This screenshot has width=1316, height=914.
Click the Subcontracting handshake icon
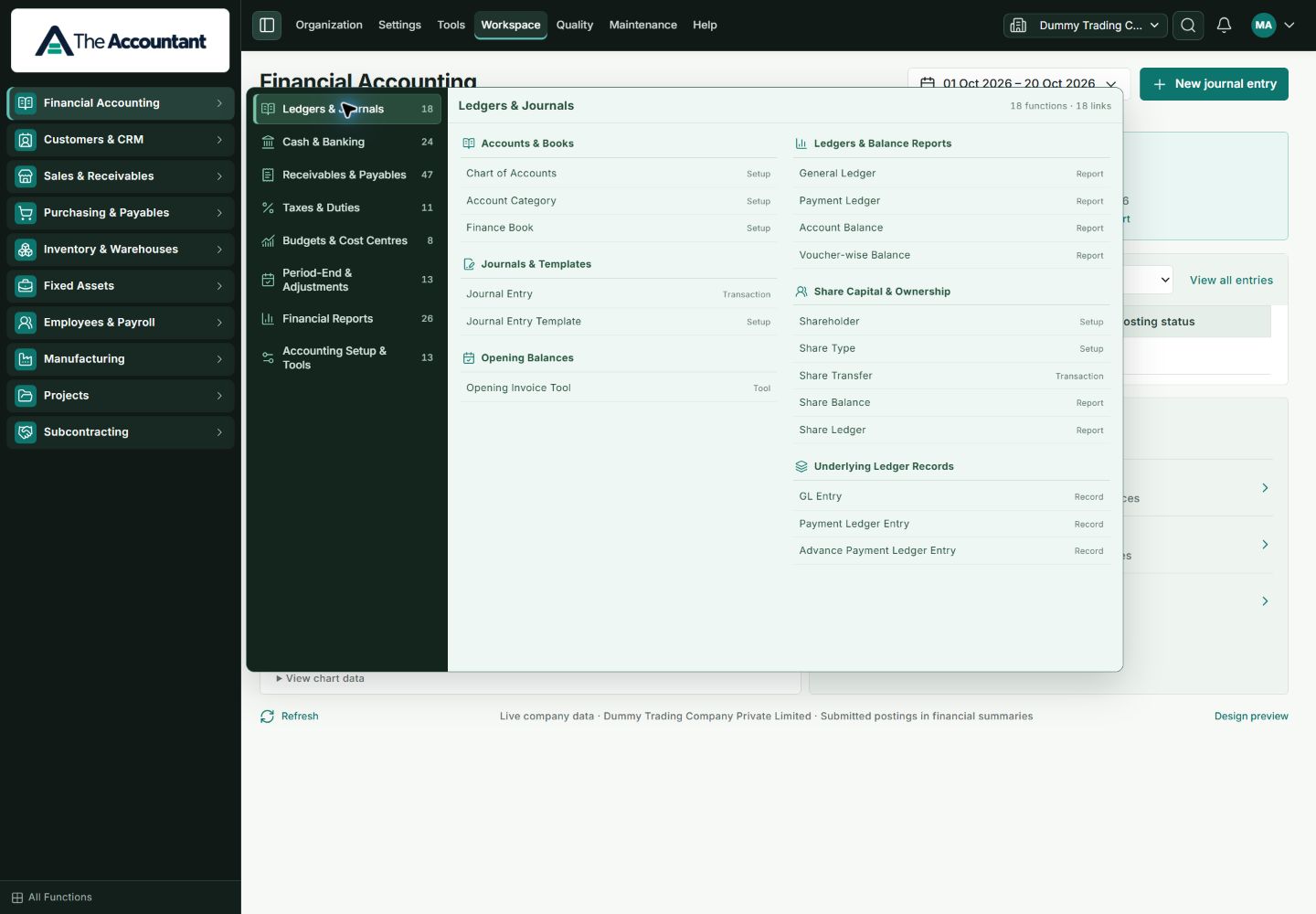click(26, 432)
